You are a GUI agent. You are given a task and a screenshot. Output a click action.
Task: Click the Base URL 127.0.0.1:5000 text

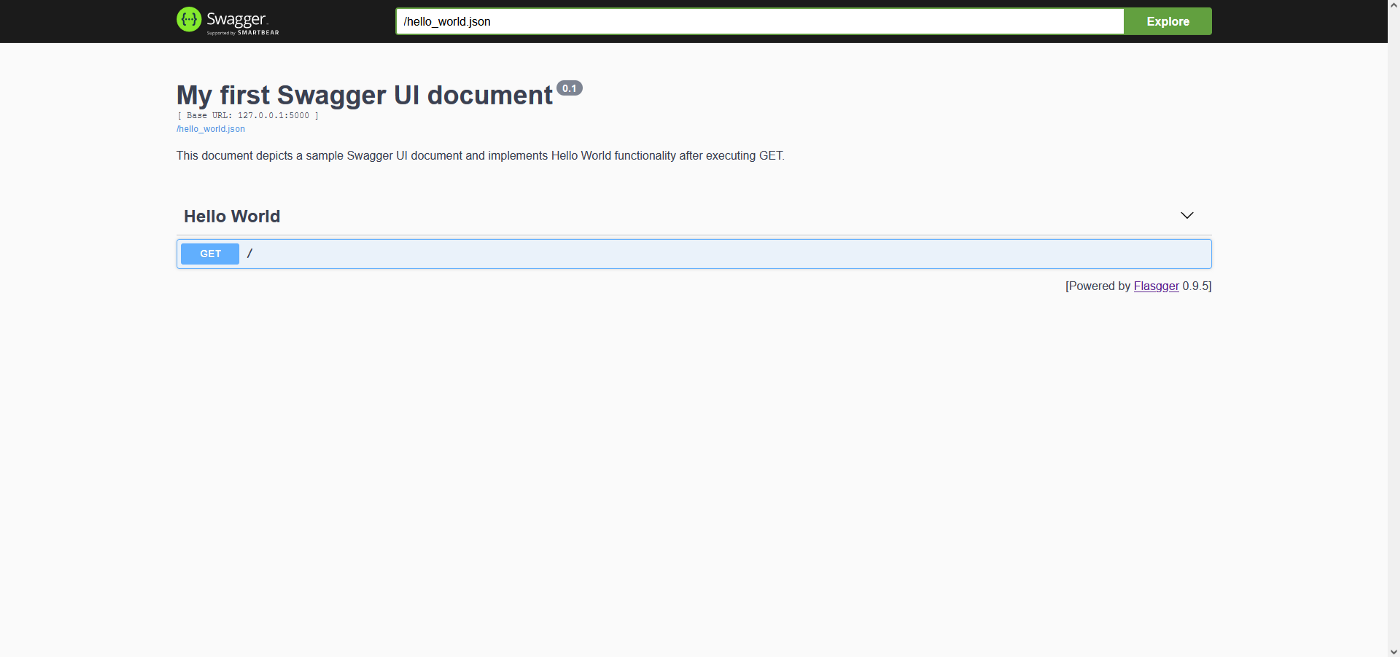[248, 115]
